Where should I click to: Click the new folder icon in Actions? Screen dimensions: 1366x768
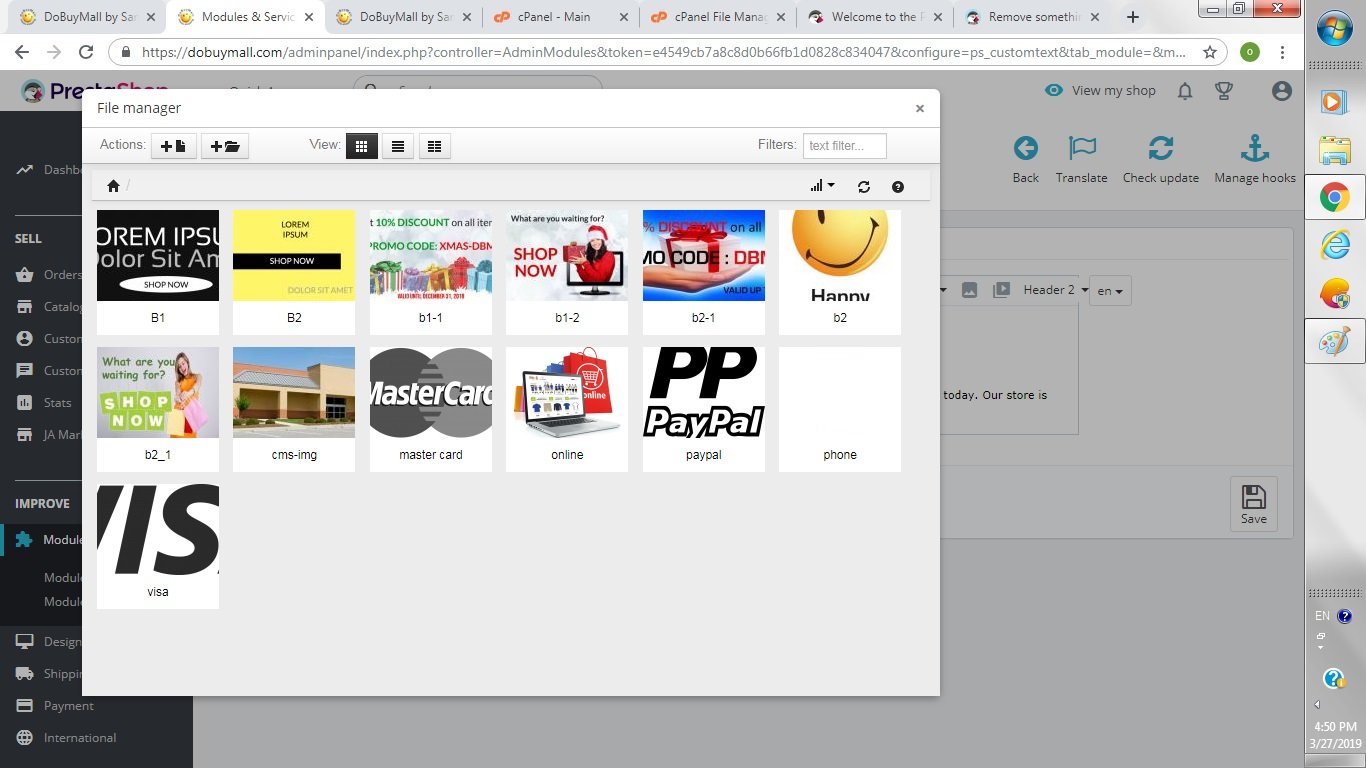pyautogui.click(x=225, y=146)
